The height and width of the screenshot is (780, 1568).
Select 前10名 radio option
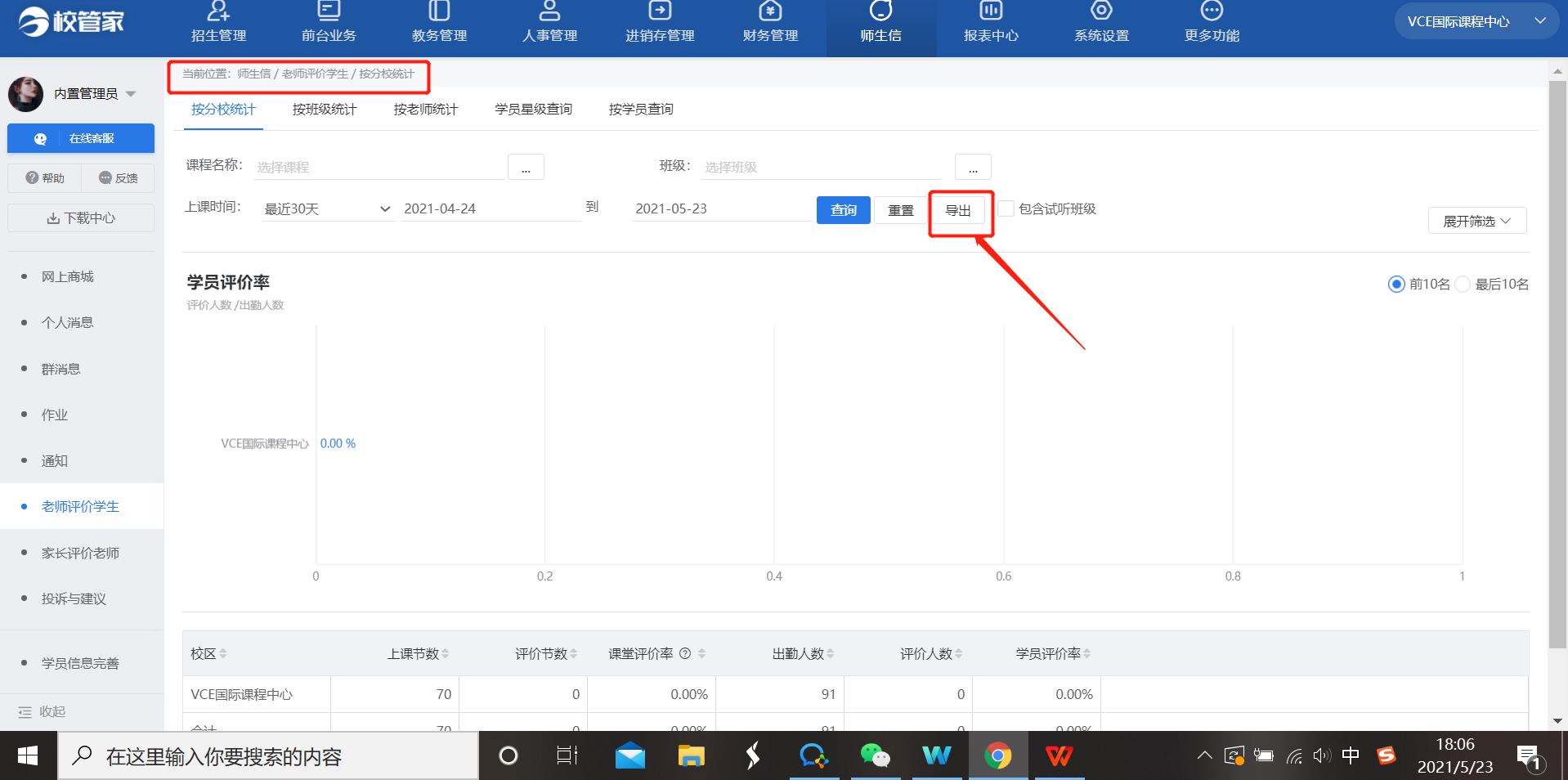[x=1396, y=284]
